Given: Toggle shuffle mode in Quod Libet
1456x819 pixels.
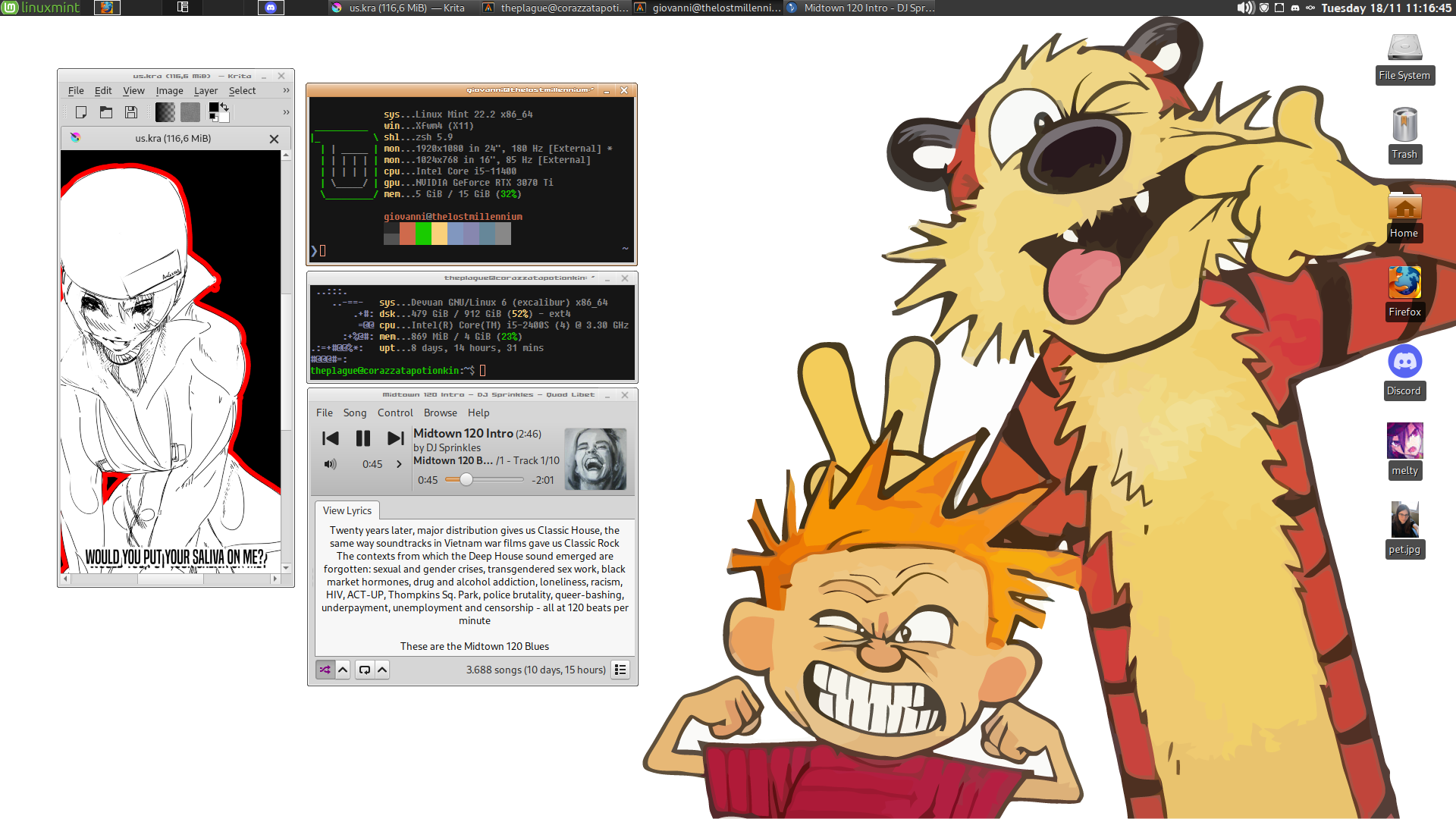Looking at the screenshot, I should [325, 670].
